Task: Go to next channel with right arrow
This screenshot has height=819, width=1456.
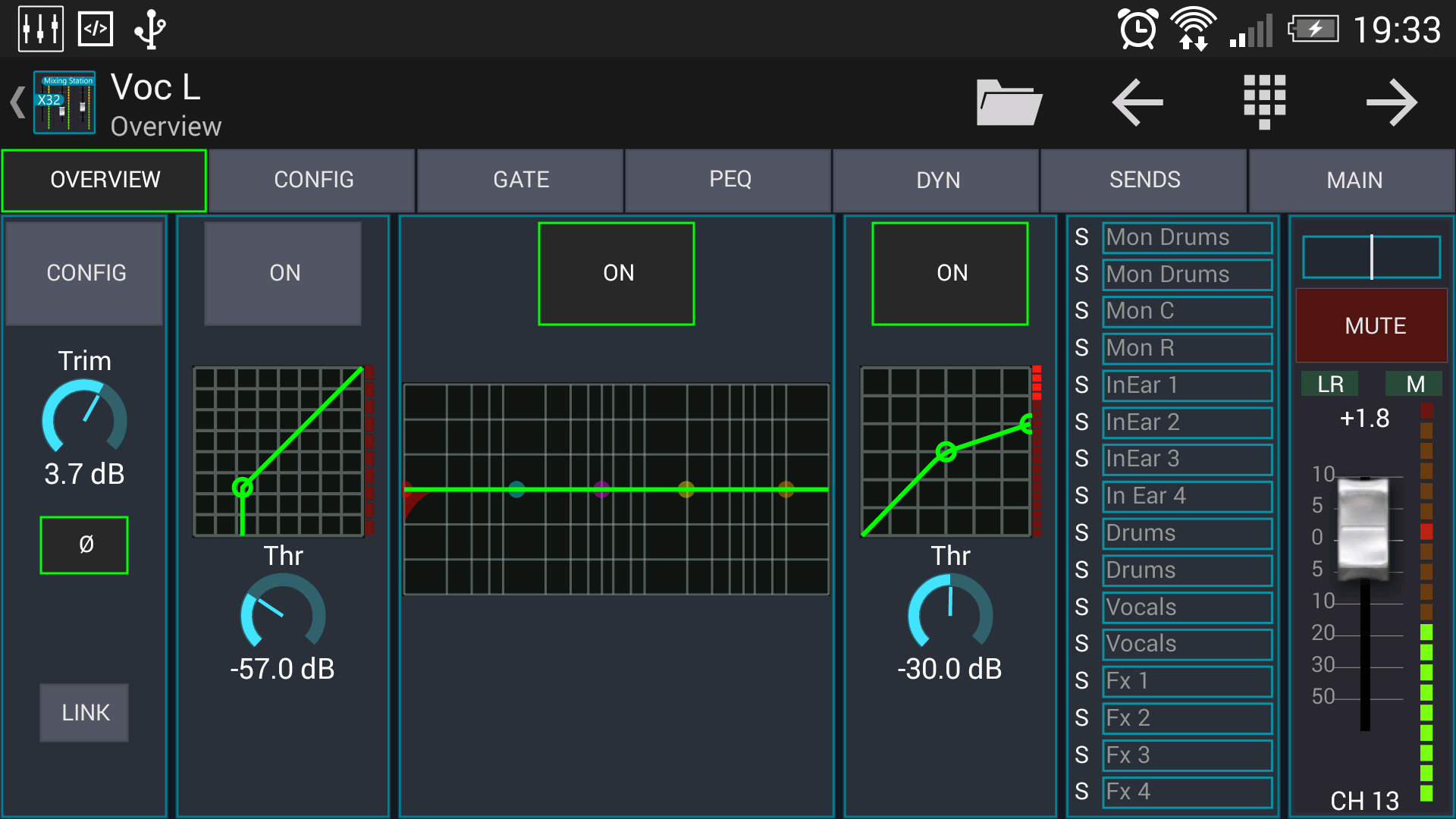Action: [1392, 102]
